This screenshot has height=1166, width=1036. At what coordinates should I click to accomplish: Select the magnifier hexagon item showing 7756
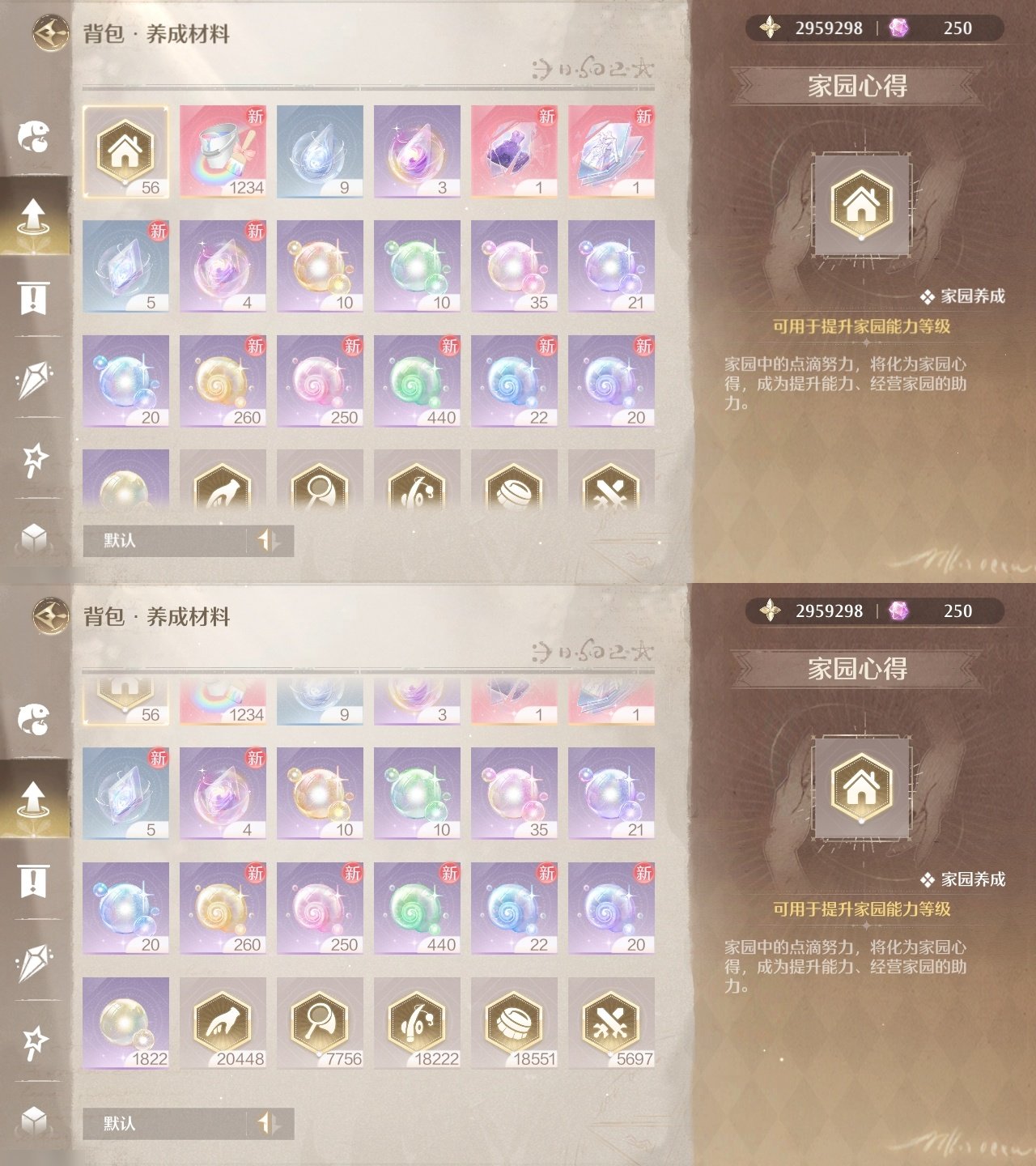point(320,1023)
